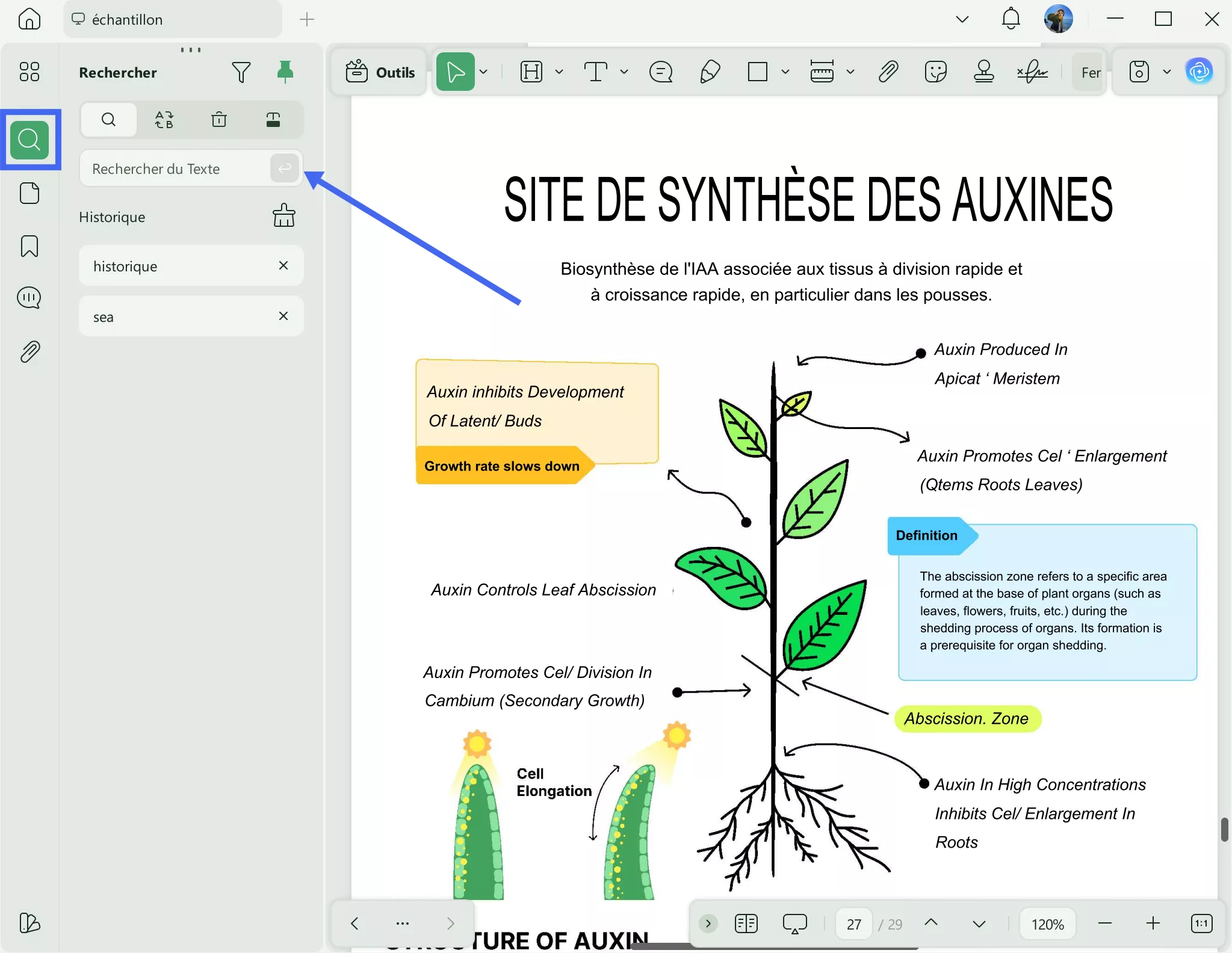Click the Fer button to close editing
1232x953 pixels.
click(x=1089, y=72)
